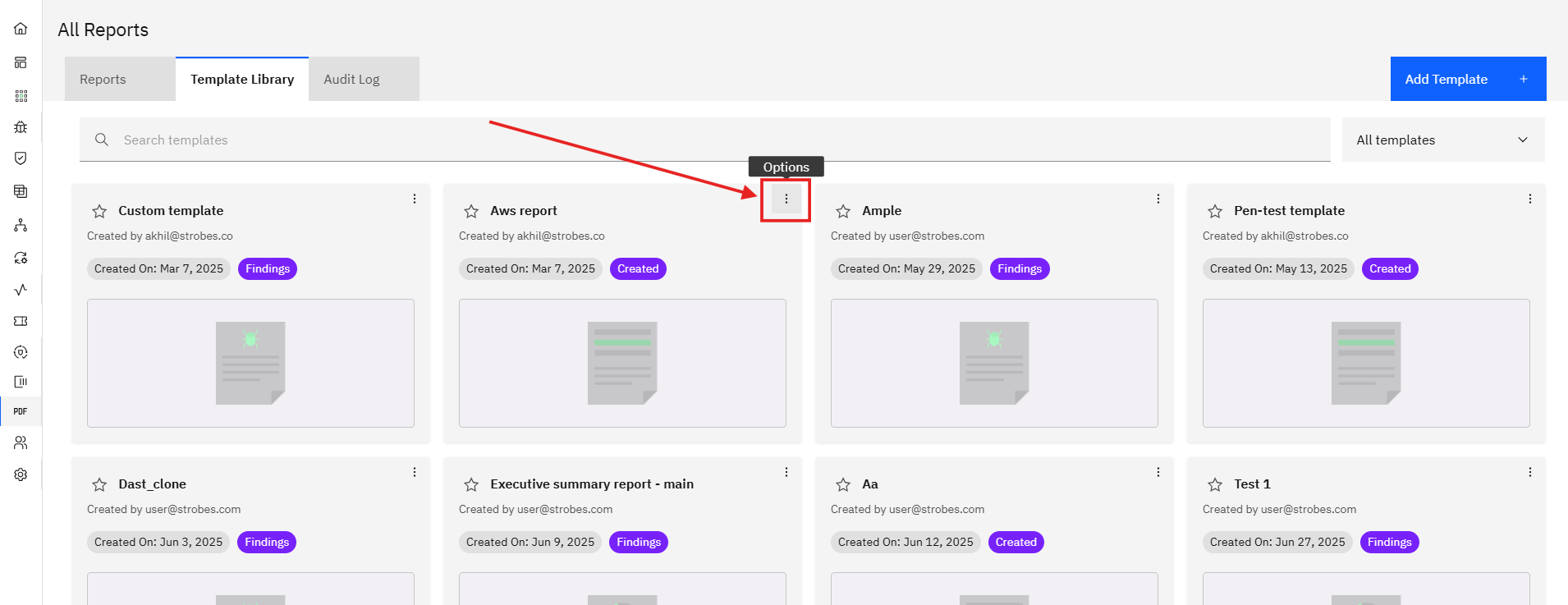The image size is (1568, 605).
Task: Open three-dot menu for Dast_clone
Action: 415,472
